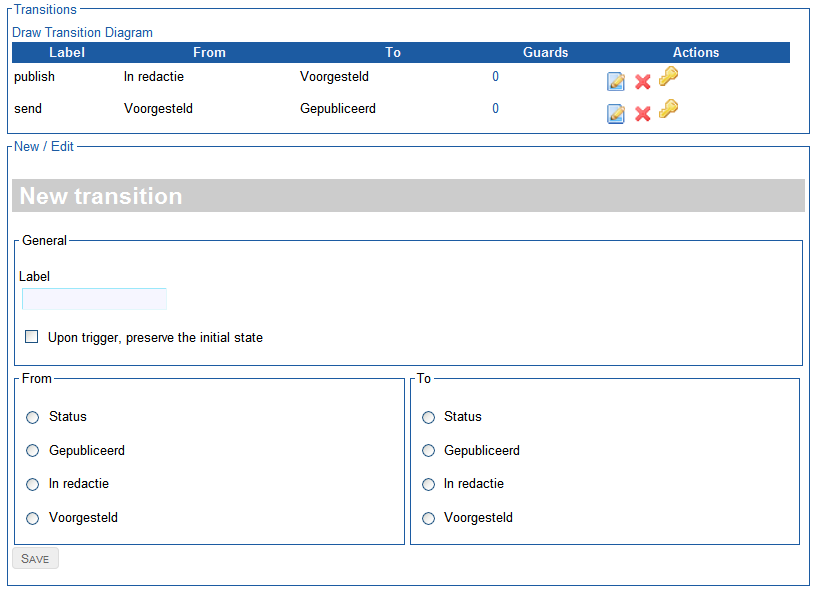This screenshot has width=823, height=594.
Task: Focus the Label text field
Action: click(94, 299)
